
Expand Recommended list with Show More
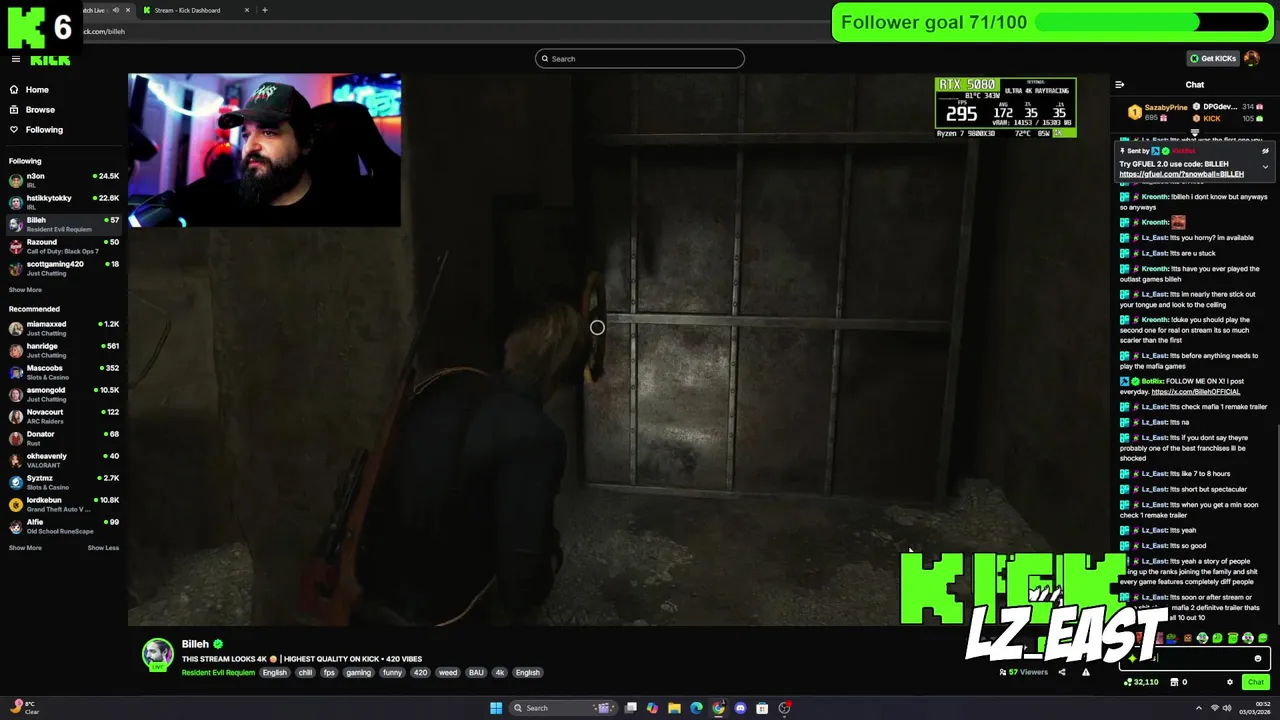[x=25, y=548]
